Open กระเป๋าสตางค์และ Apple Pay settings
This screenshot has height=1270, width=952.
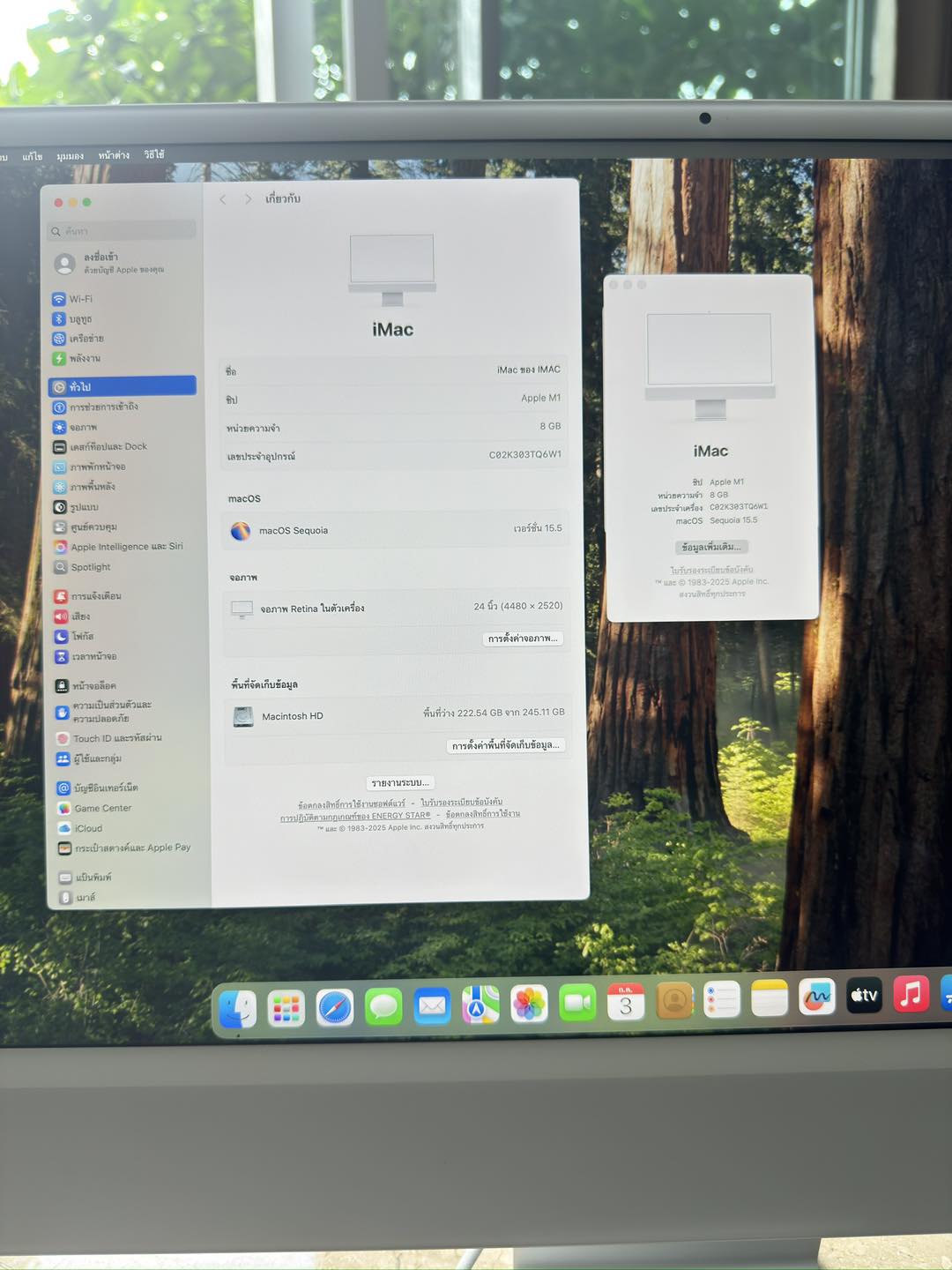[x=123, y=848]
